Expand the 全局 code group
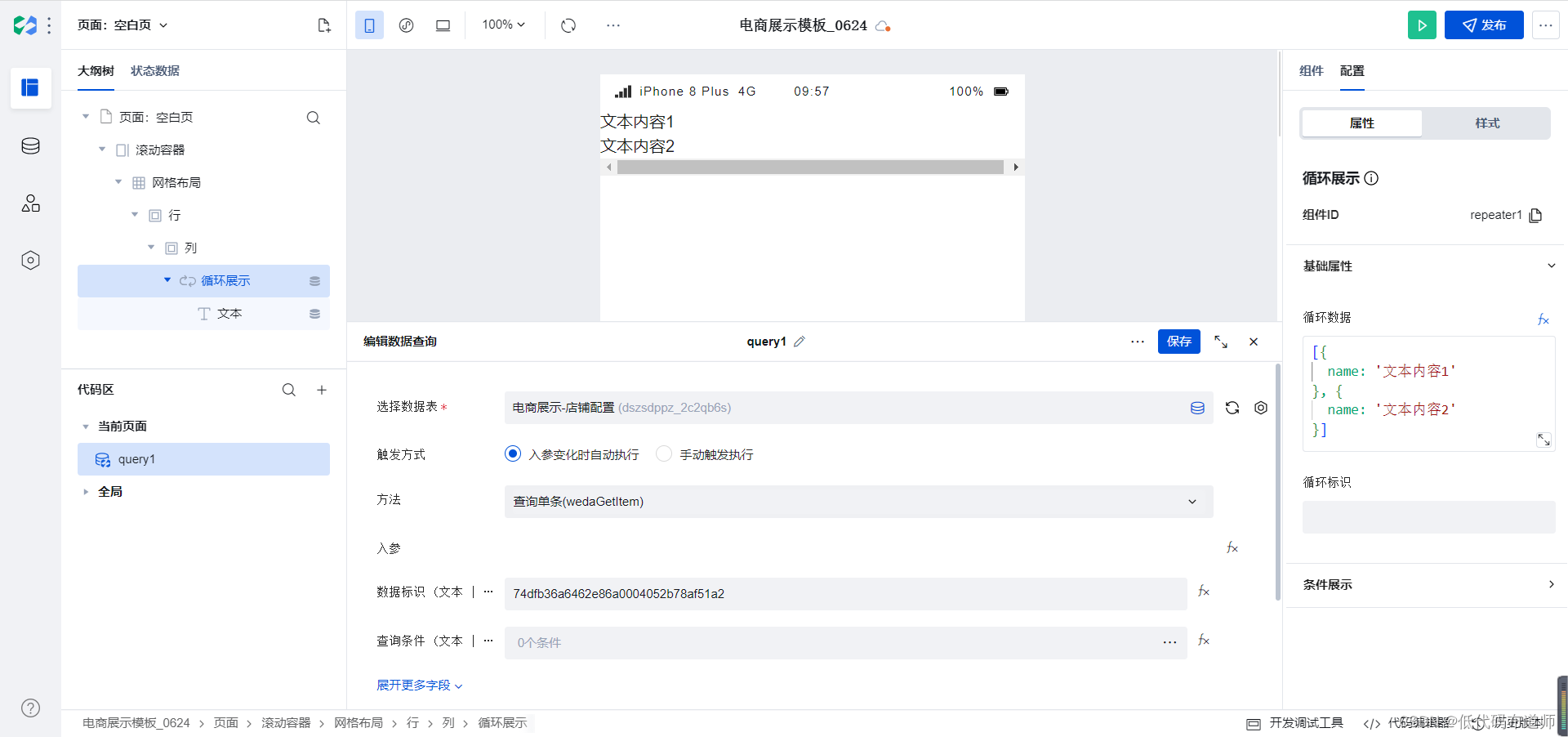The width and height of the screenshot is (1568, 737). pyautogui.click(x=86, y=492)
